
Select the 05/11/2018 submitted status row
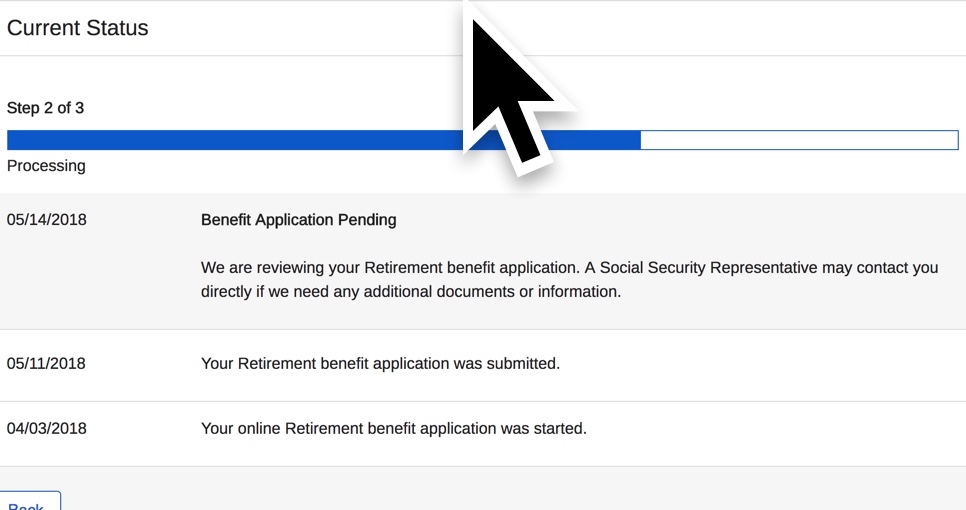coord(483,365)
